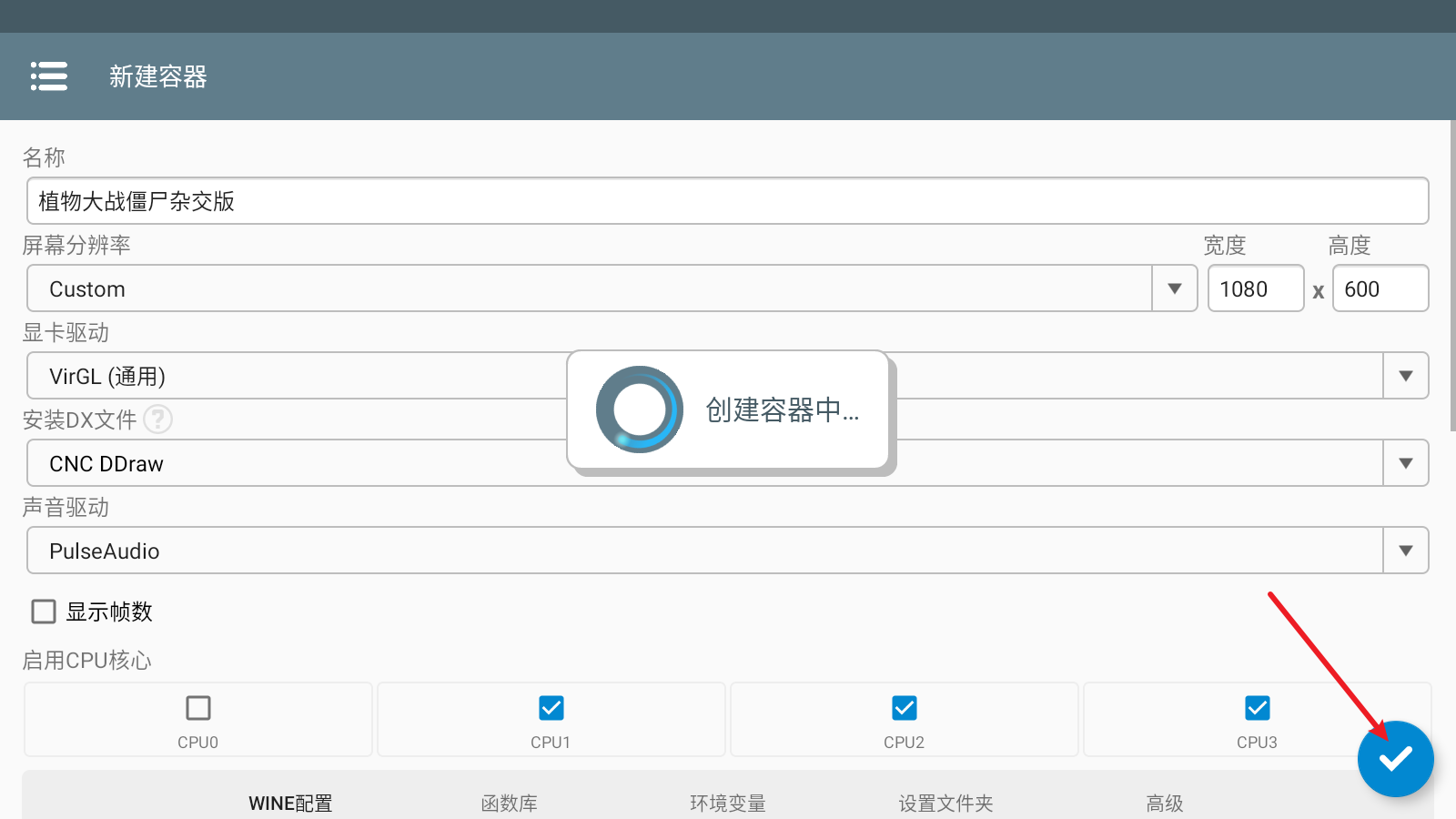This screenshot has height=819, width=1456.
Task: Expand the CNC DDraw dropdown arrow
Action: [1405, 463]
